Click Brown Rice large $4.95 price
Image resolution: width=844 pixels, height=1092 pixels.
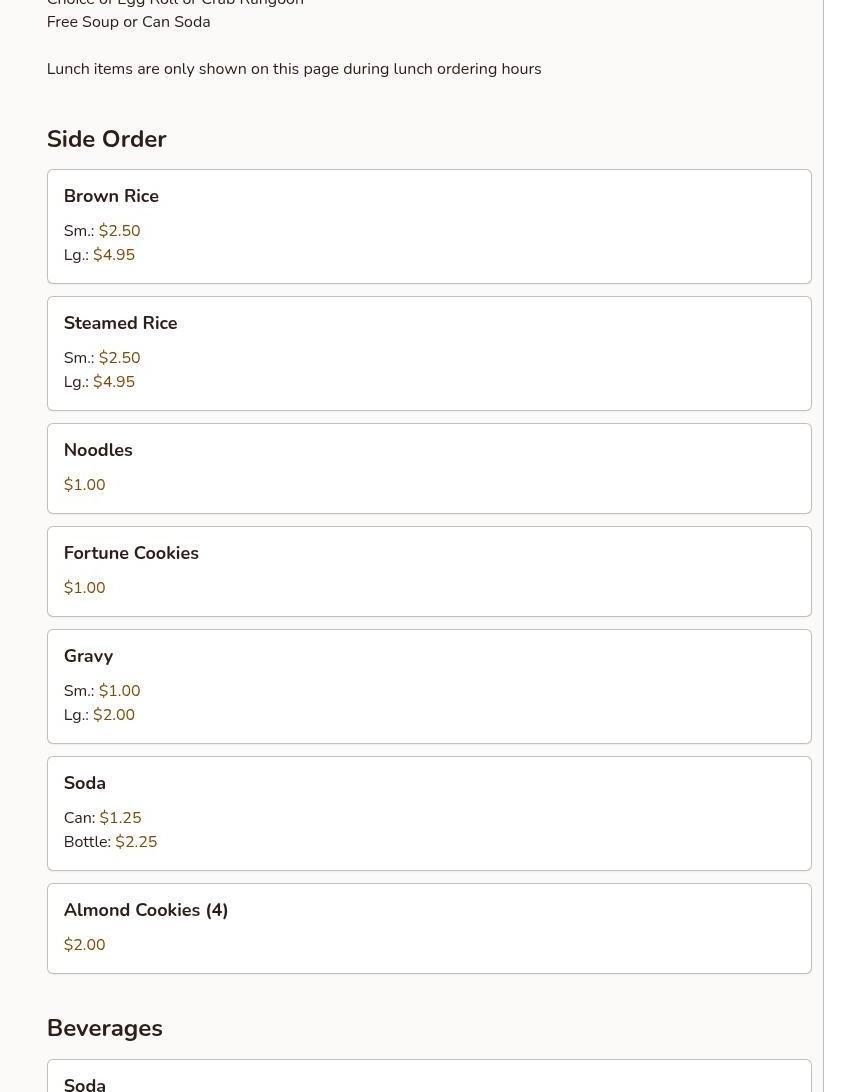click(x=114, y=255)
